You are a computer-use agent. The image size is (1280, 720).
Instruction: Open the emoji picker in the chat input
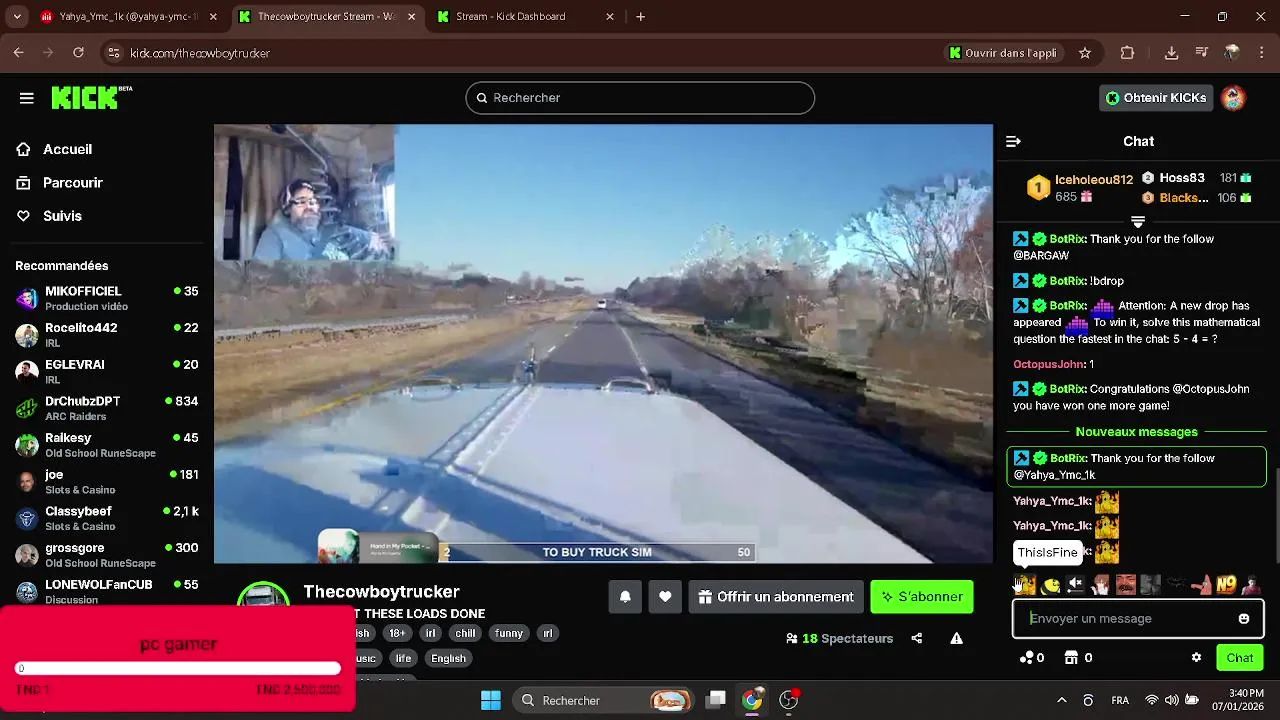tap(1244, 619)
